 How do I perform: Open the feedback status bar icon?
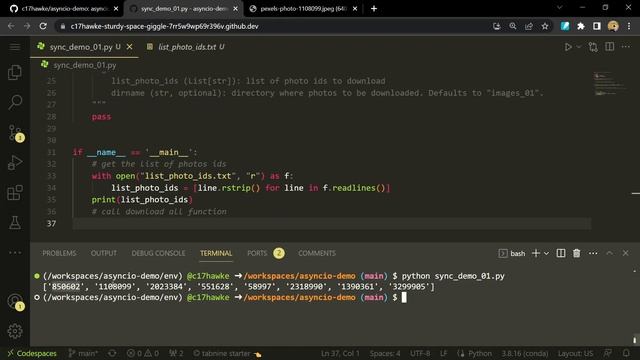[608, 353]
